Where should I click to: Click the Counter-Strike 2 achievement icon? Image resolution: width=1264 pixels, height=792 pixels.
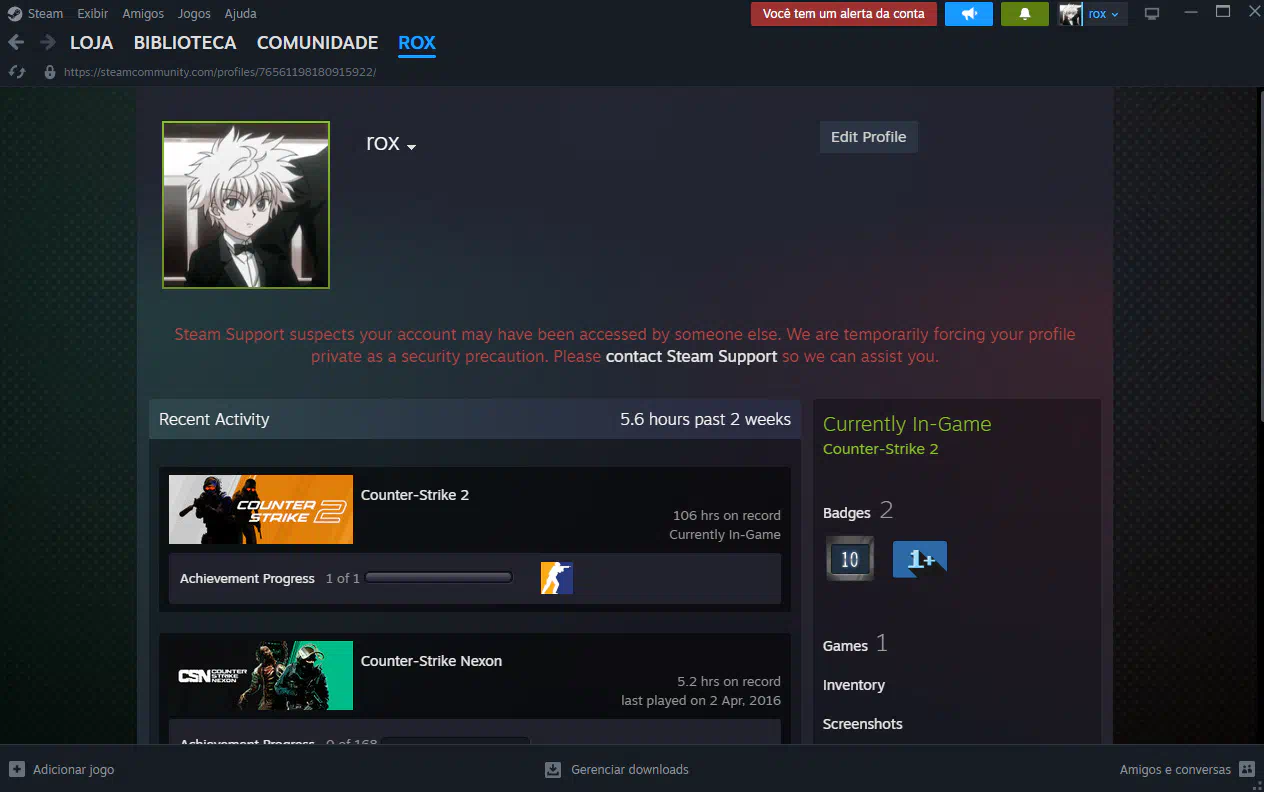click(x=557, y=578)
